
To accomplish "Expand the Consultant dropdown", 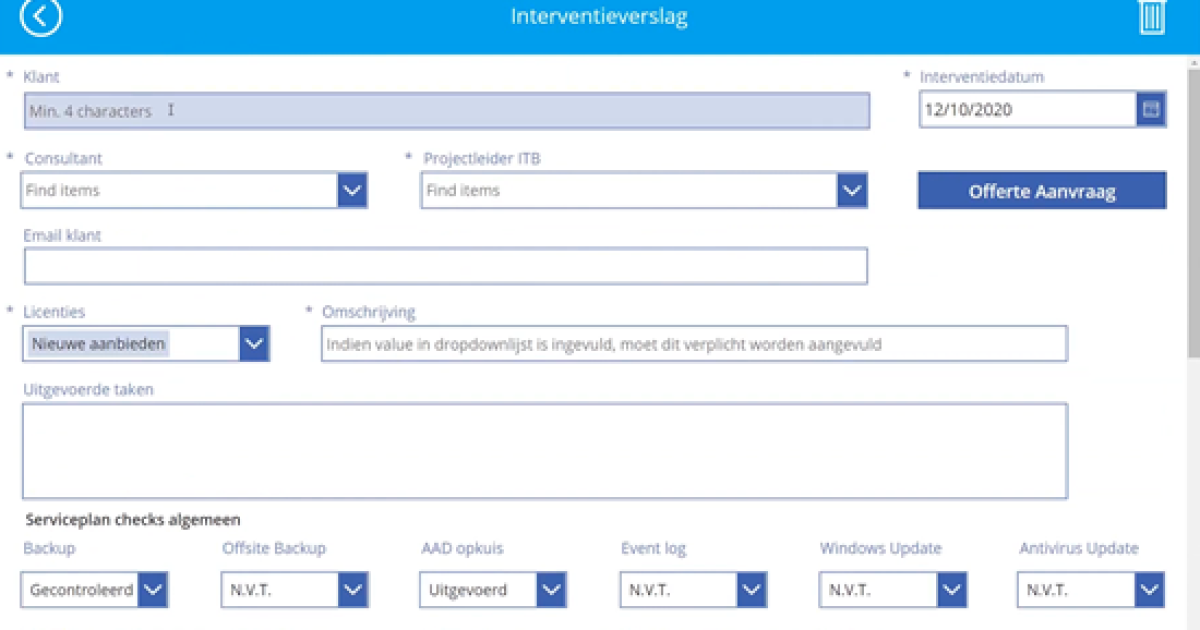I will coord(352,190).
